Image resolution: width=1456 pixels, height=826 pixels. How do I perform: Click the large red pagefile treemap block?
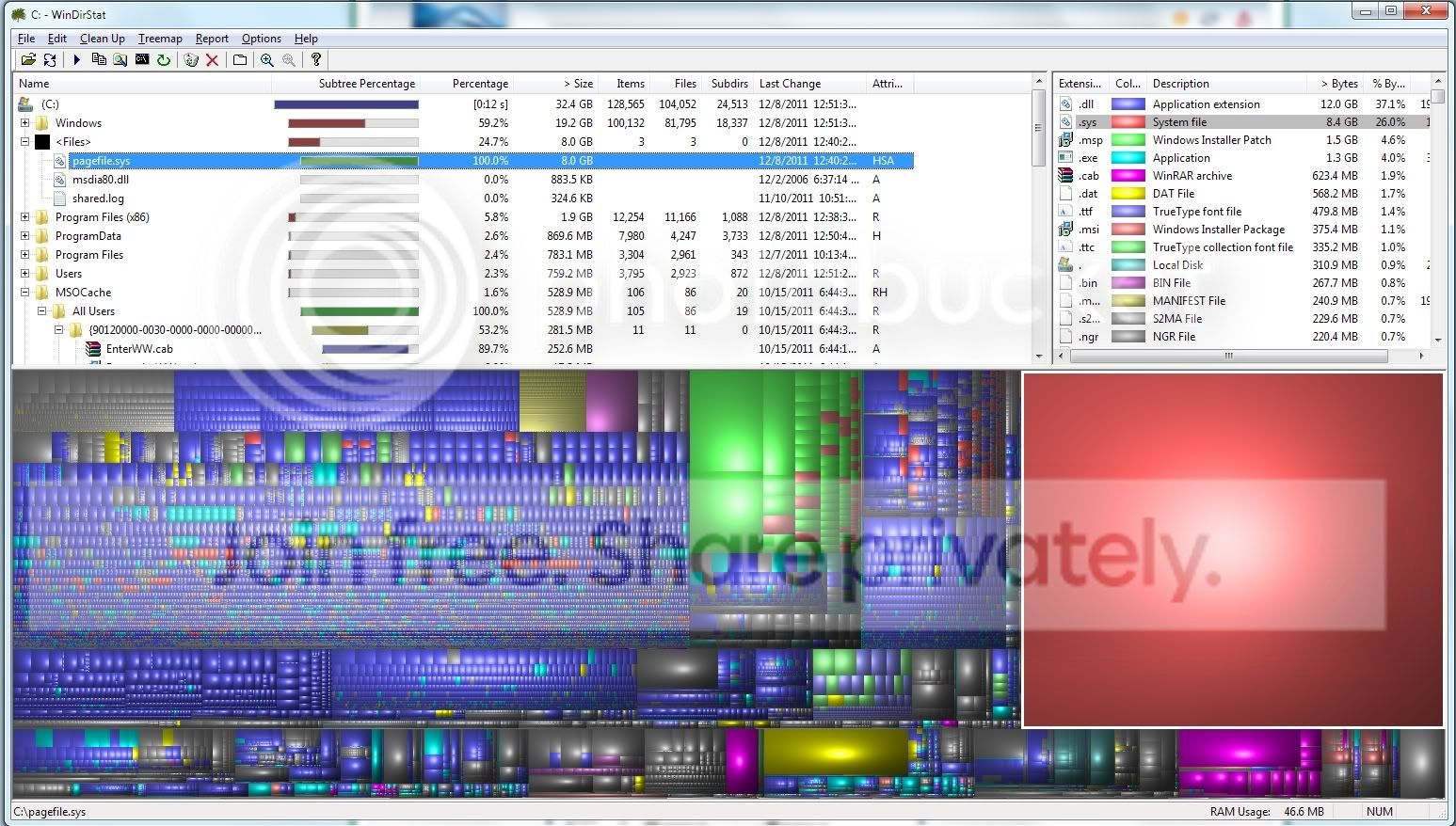[x=1232, y=549]
